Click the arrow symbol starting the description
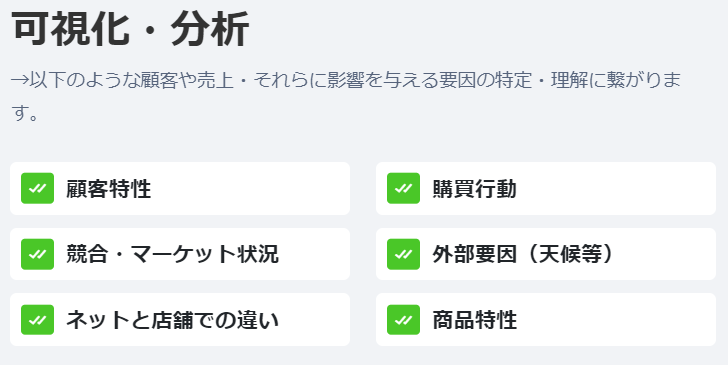 20,81
